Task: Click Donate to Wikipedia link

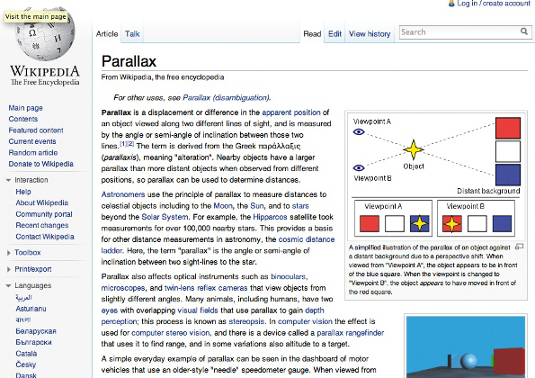Action: point(41,164)
